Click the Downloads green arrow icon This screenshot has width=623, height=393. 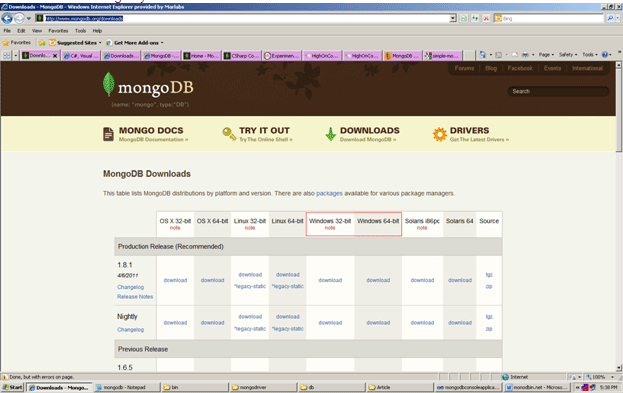[x=331, y=134]
